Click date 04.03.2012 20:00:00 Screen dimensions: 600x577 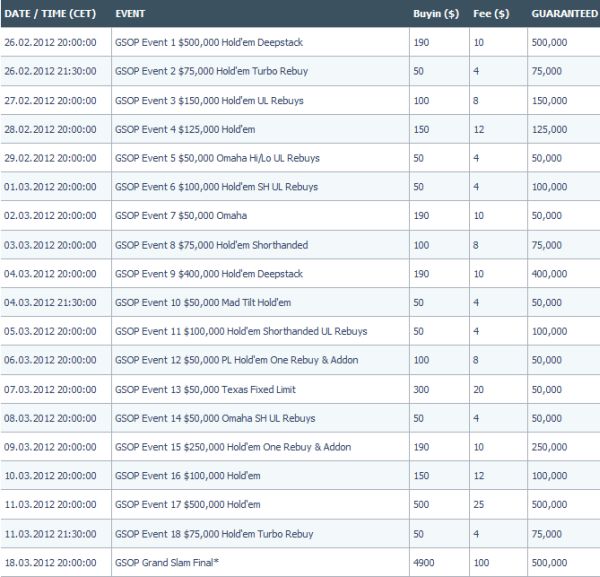coord(50,274)
